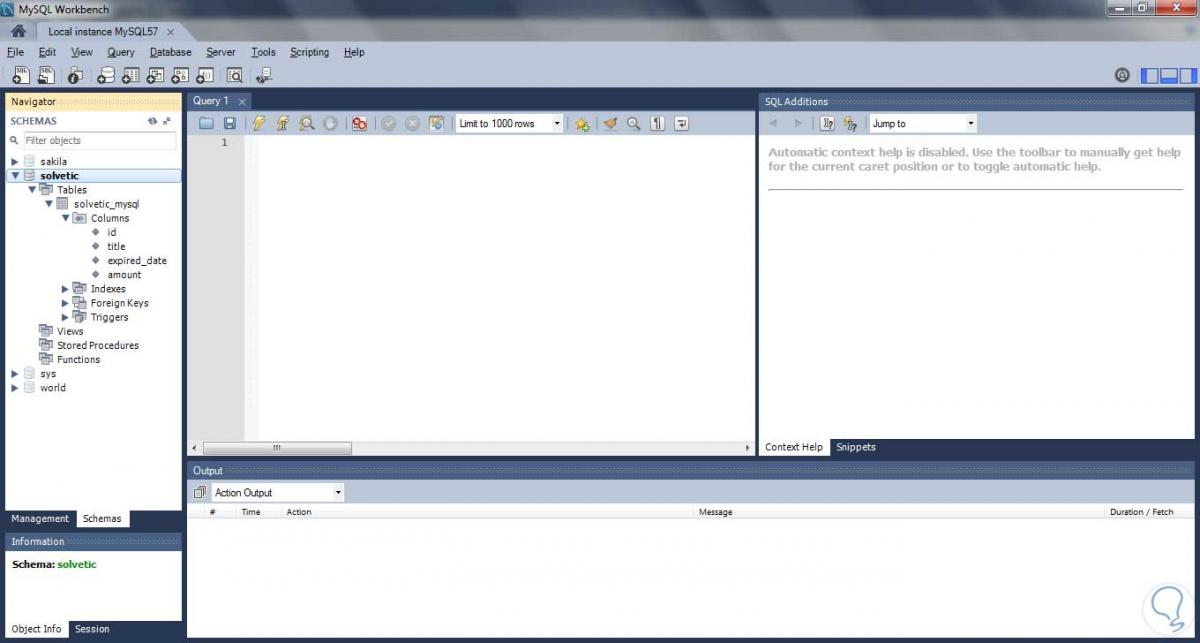Switch to Management tab
Viewport: 1200px width, 643px height.
click(x=40, y=518)
